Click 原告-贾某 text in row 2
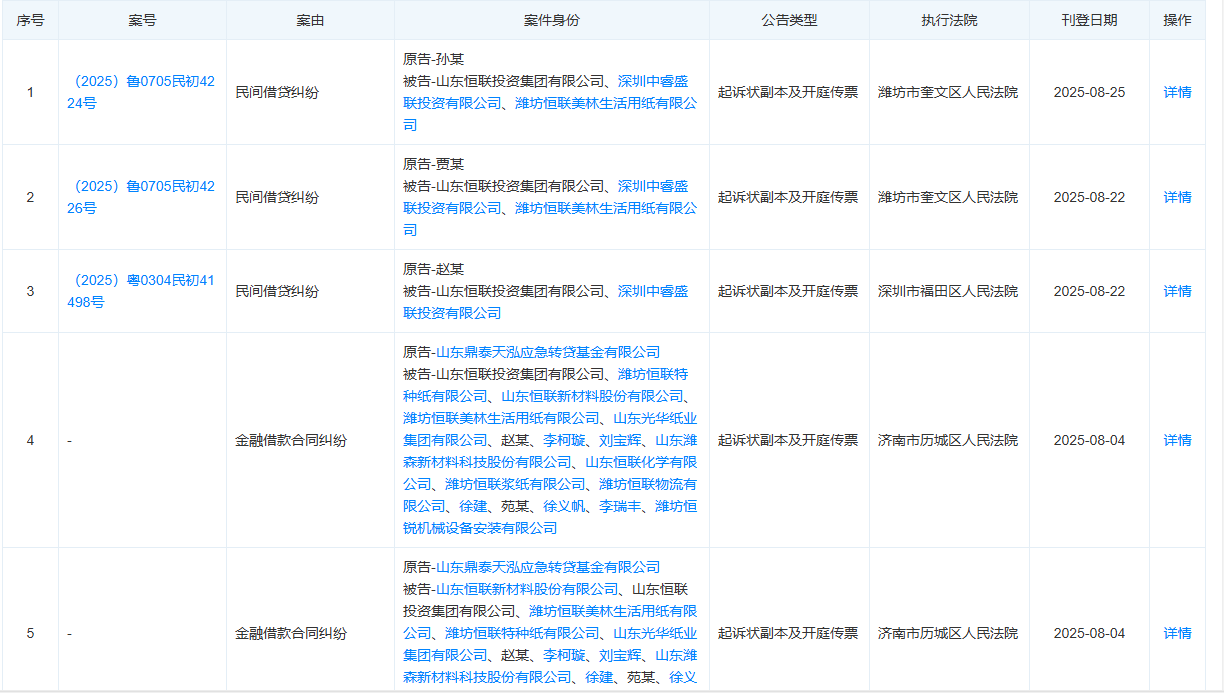Viewport: 1224px width, 693px height. coord(434,164)
